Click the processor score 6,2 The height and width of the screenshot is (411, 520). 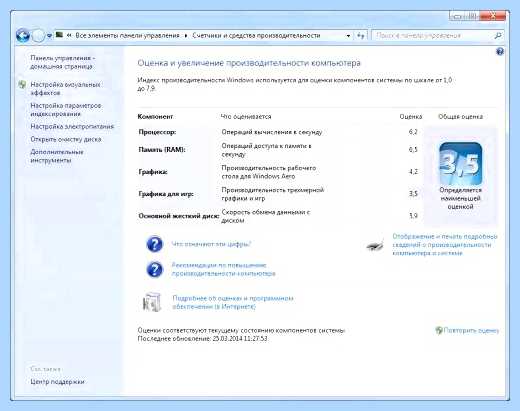413,132
